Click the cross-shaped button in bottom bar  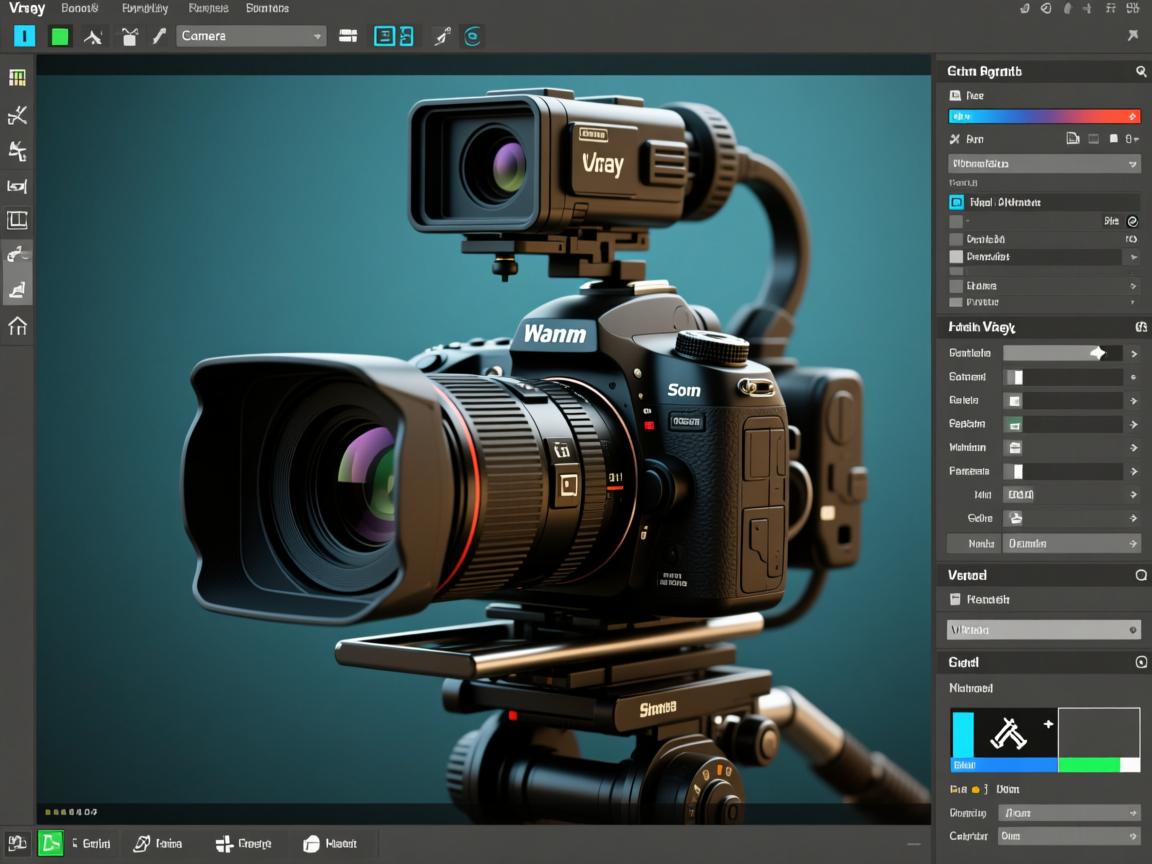coord(224,844)
